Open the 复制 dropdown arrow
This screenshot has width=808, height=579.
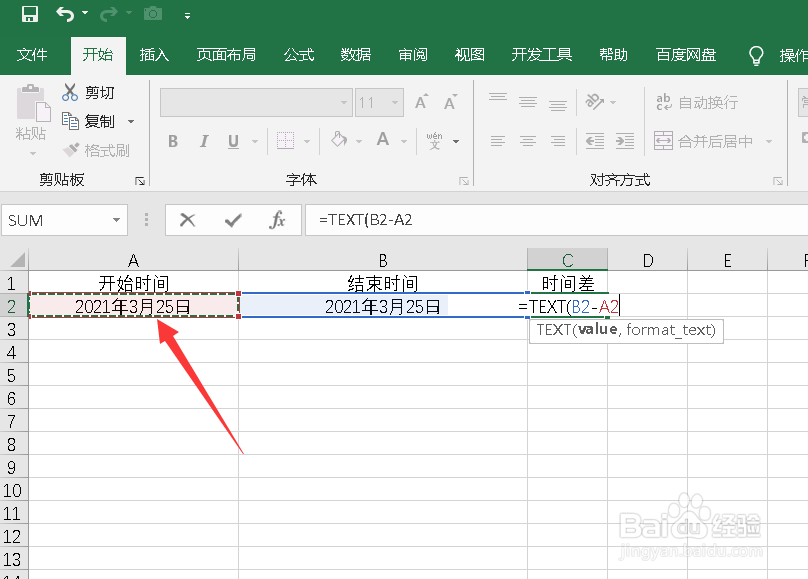click(131, 122)
